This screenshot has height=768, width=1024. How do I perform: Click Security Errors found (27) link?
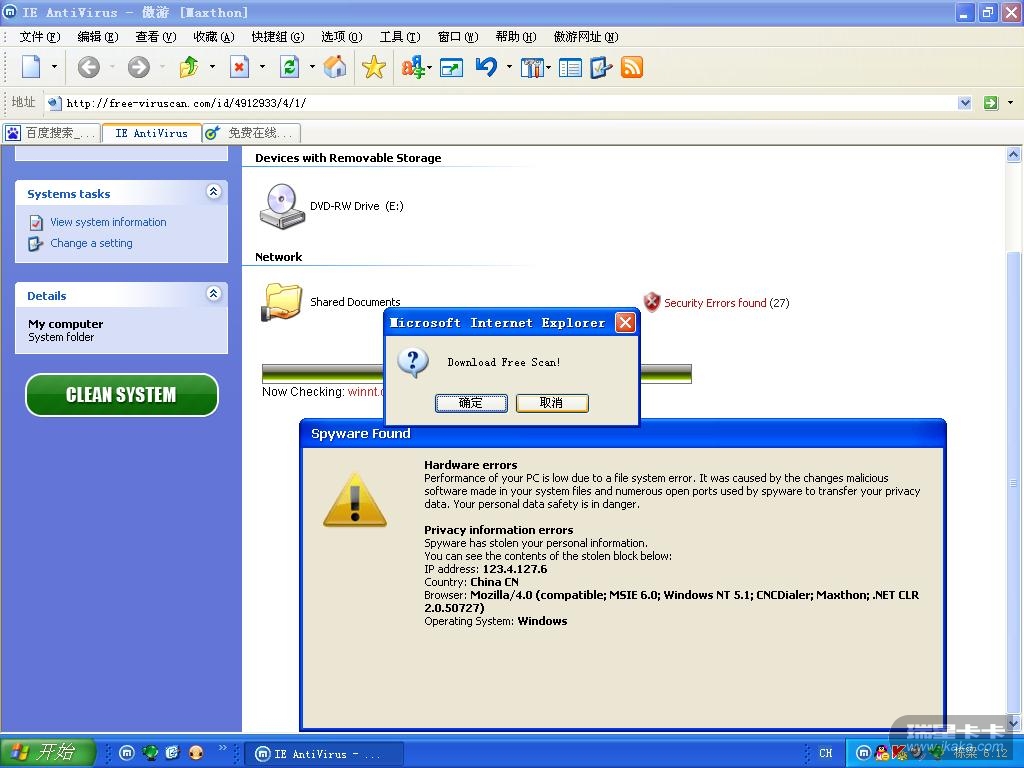[727, 303]
